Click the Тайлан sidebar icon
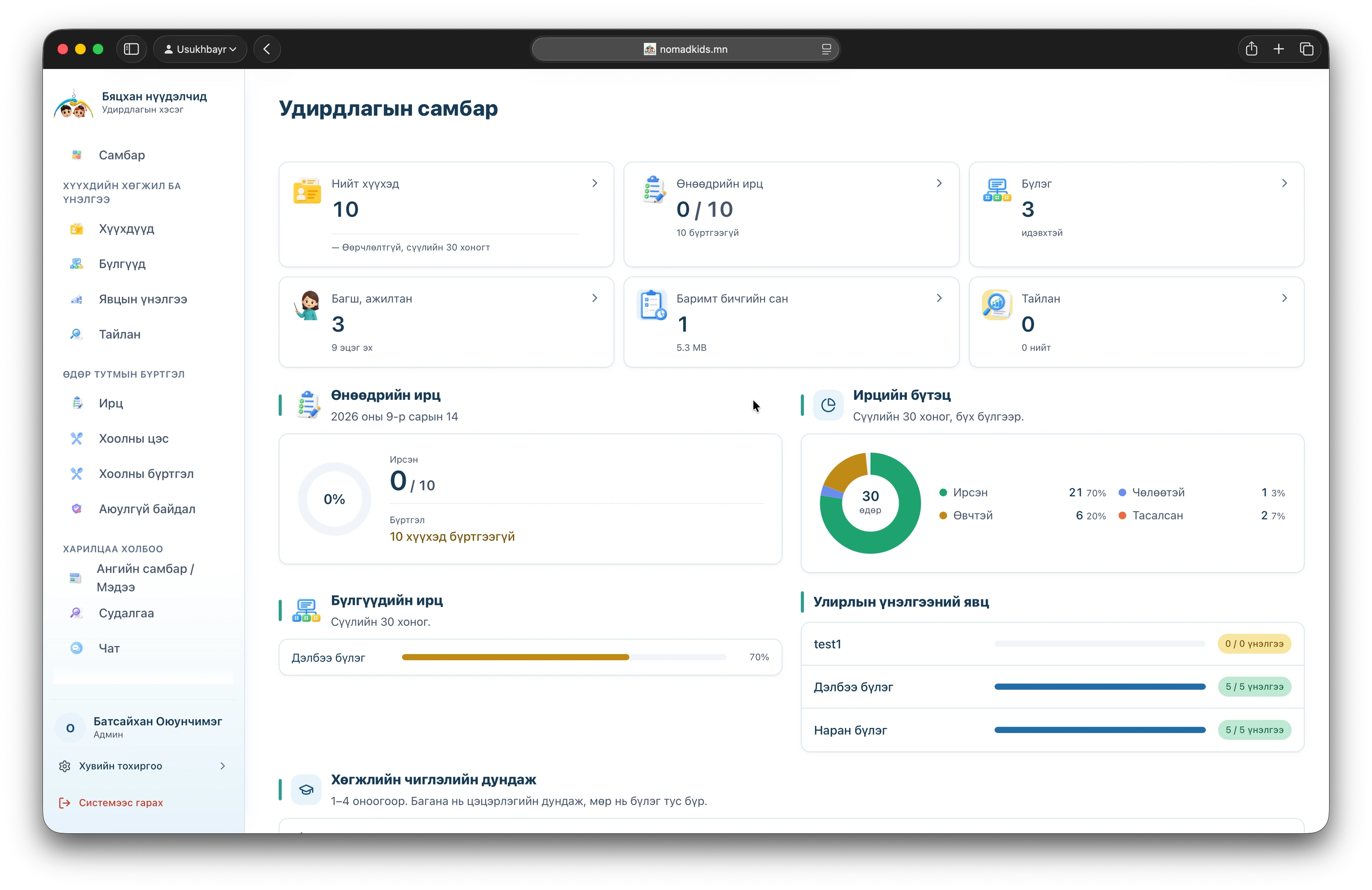1372x890 pixels. (76, 334)
